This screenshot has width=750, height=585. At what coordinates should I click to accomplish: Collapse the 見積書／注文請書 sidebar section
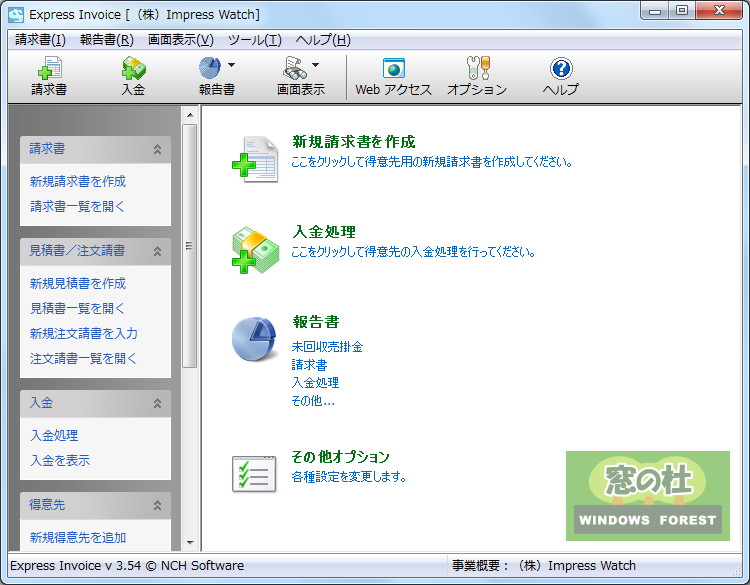[157, 251]
